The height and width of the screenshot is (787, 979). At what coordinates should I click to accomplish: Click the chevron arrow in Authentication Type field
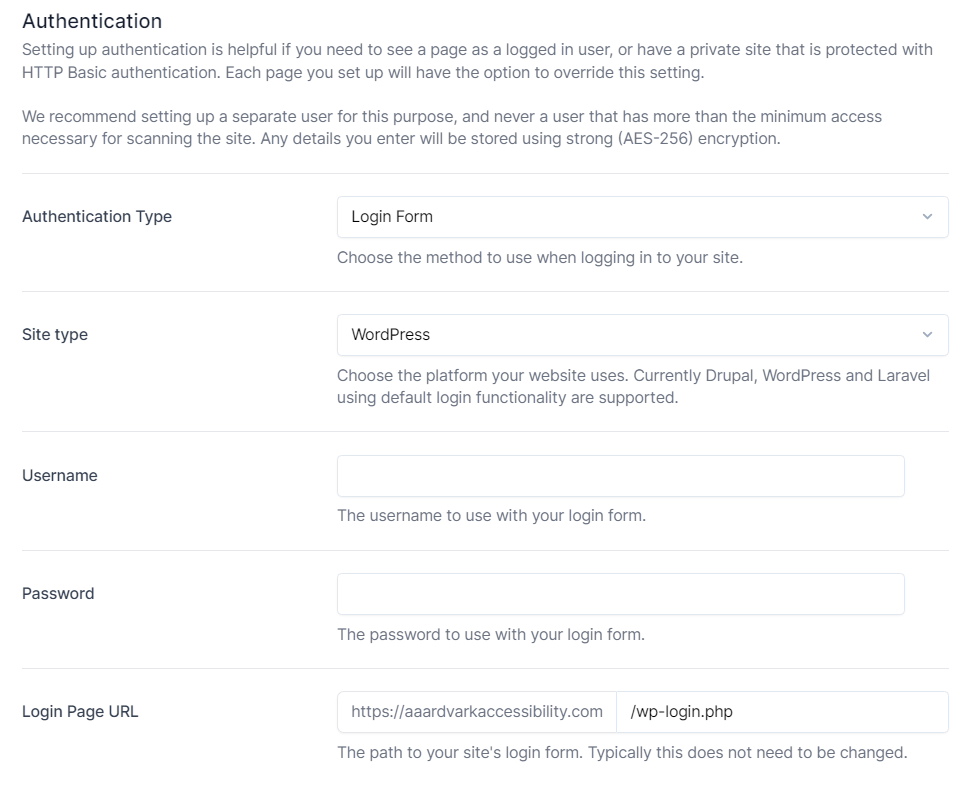coord(927,217)
